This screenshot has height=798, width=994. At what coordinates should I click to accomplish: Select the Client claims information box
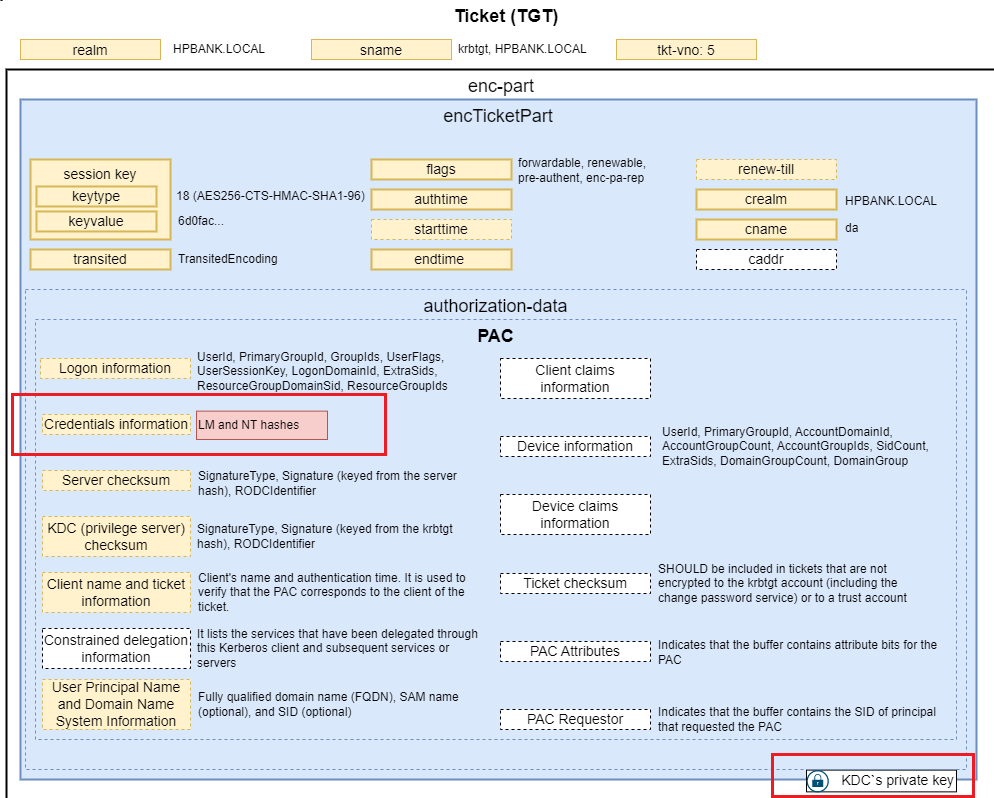pos(575,378)
